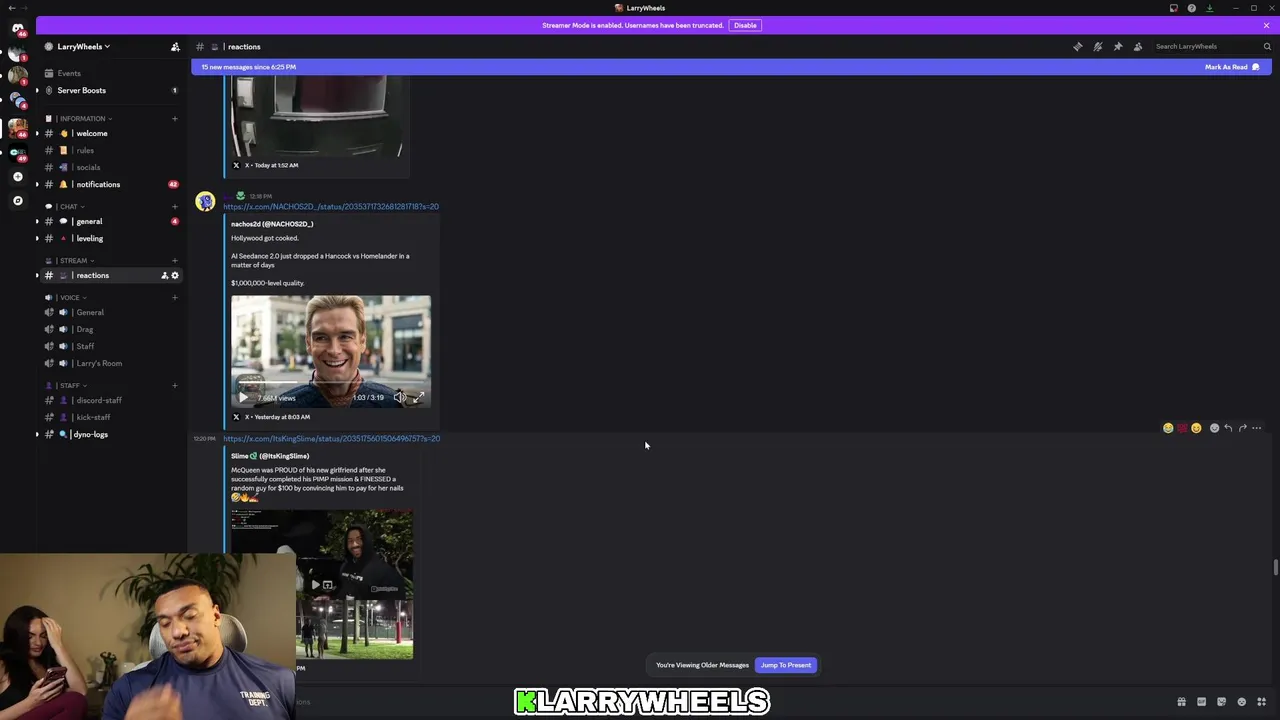Click reactions channel create invite icon
This screenshot has height=720, width=1280.
point(164,275)
